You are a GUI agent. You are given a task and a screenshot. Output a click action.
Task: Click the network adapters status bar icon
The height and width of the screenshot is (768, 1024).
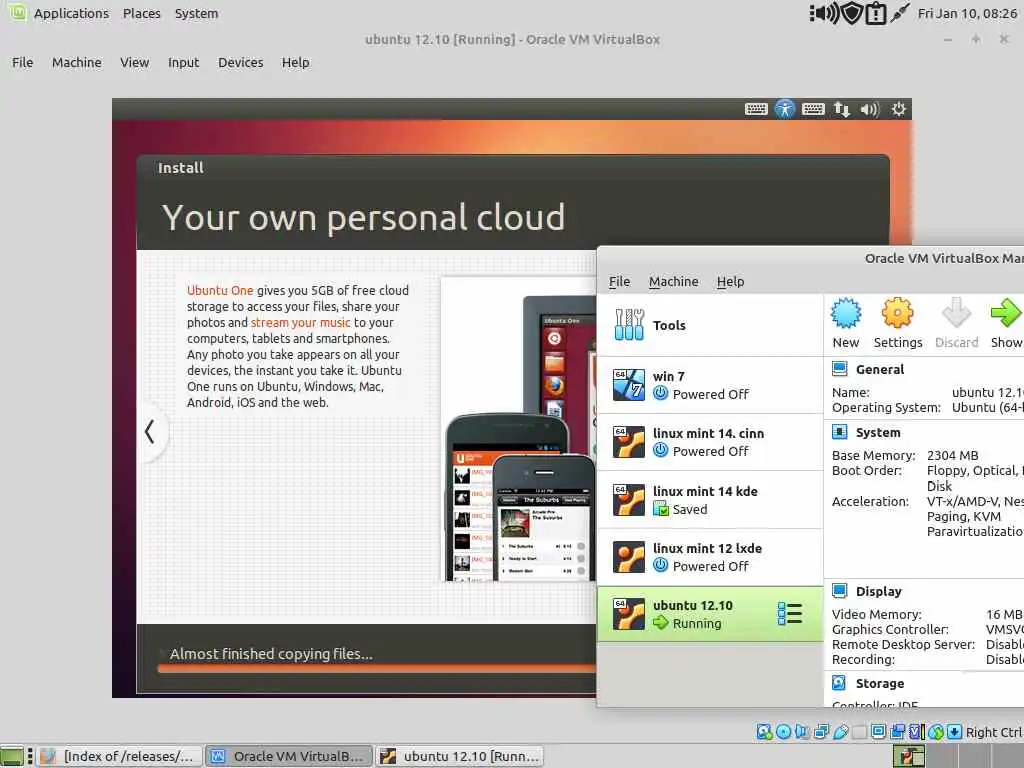coord(822,732)
